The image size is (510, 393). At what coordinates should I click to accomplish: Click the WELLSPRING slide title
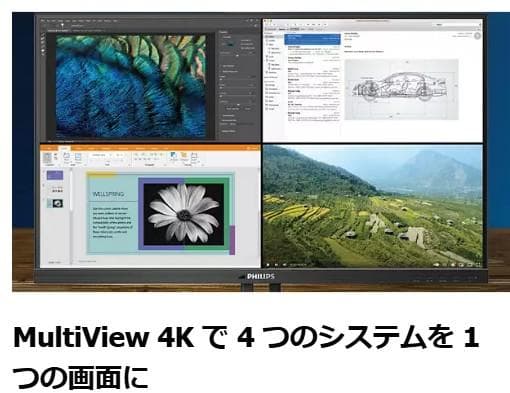point(108,194)
